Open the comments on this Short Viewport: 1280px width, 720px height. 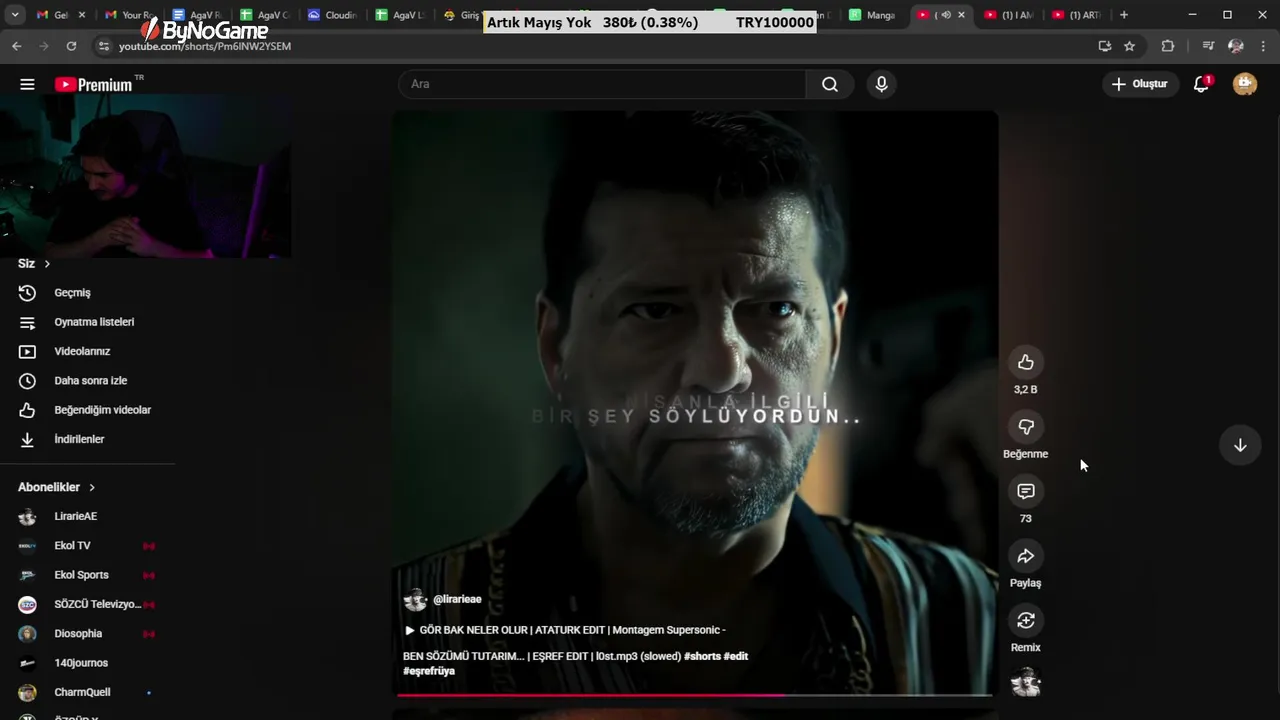[x=1026, y=491]
